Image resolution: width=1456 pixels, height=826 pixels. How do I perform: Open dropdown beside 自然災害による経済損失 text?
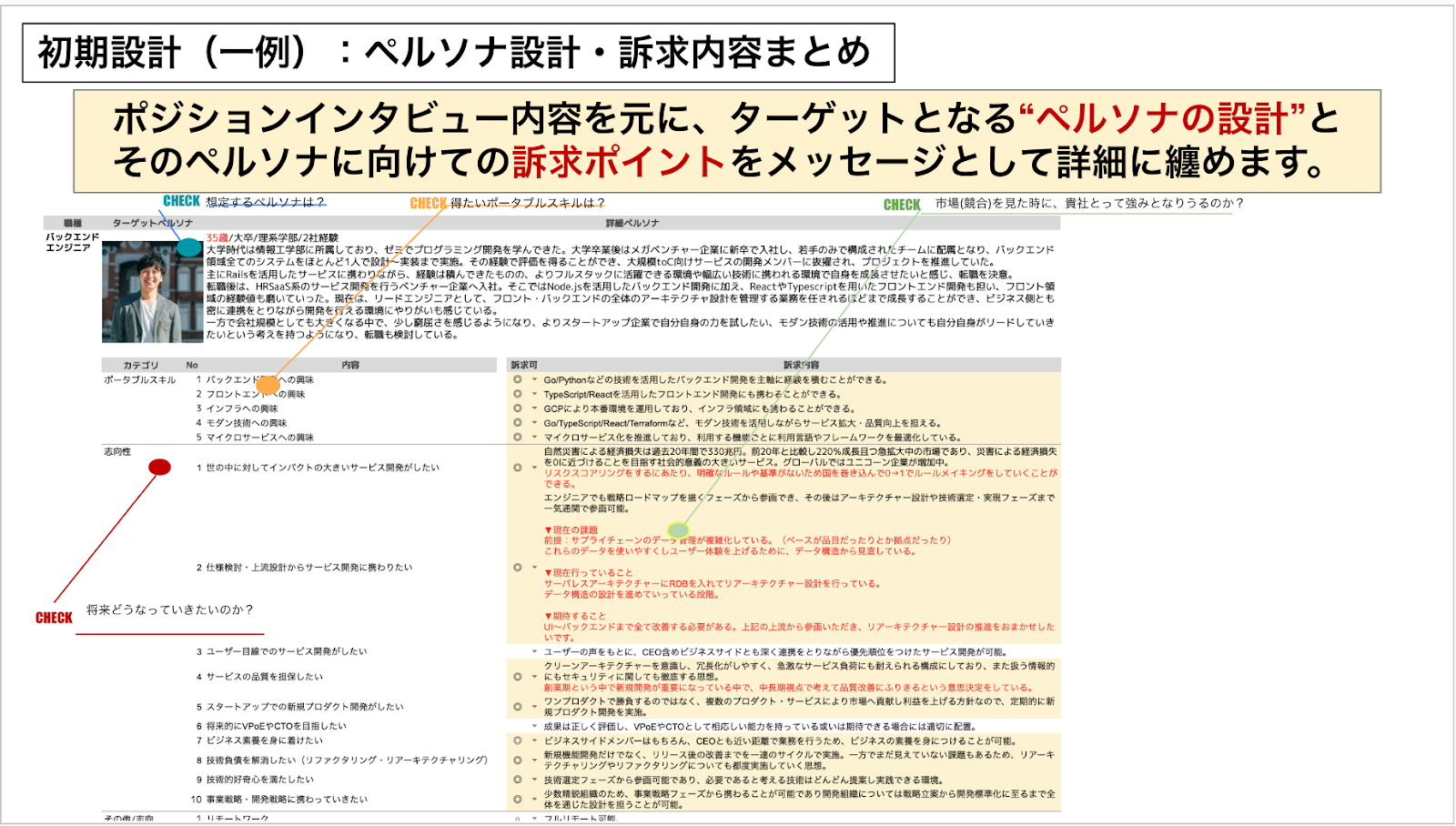(x=534, y=468)
